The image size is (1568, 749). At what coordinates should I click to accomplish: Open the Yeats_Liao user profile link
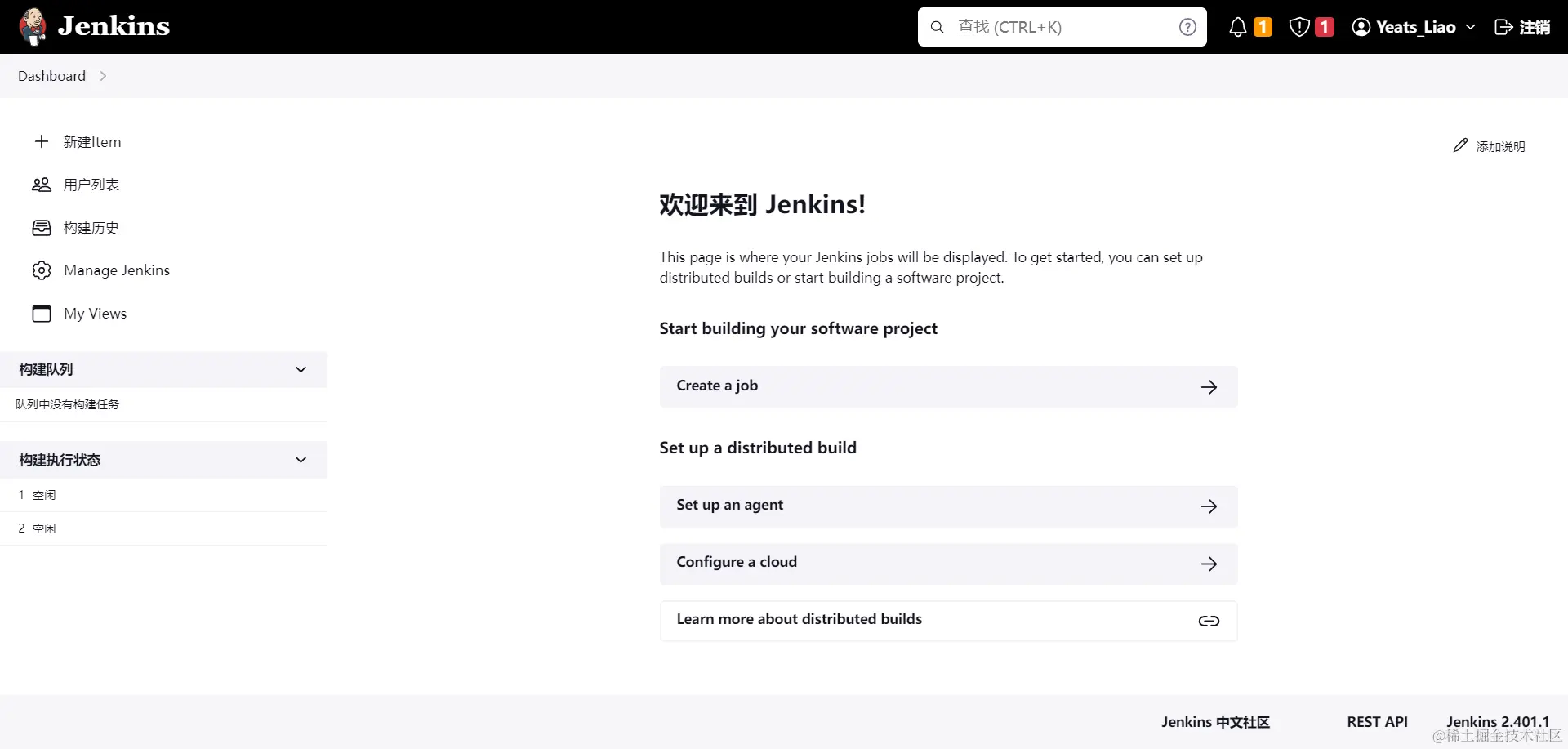tap(1416, 27)
